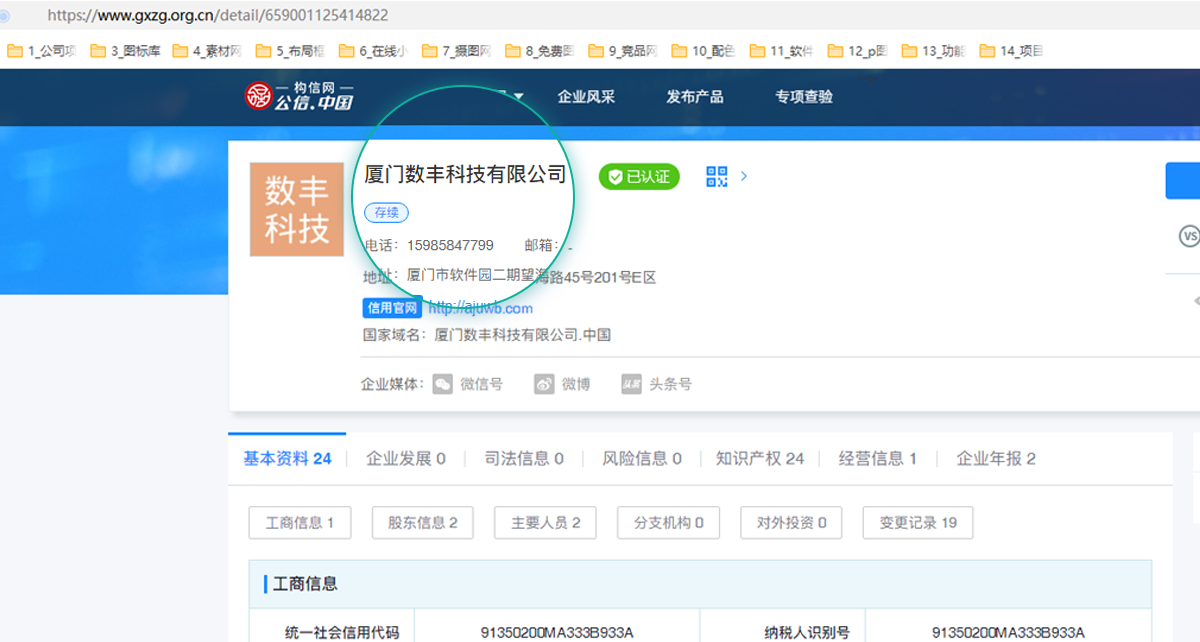
Task: Open the 专项查验 navigation item
Action: (x=804, y=97)
